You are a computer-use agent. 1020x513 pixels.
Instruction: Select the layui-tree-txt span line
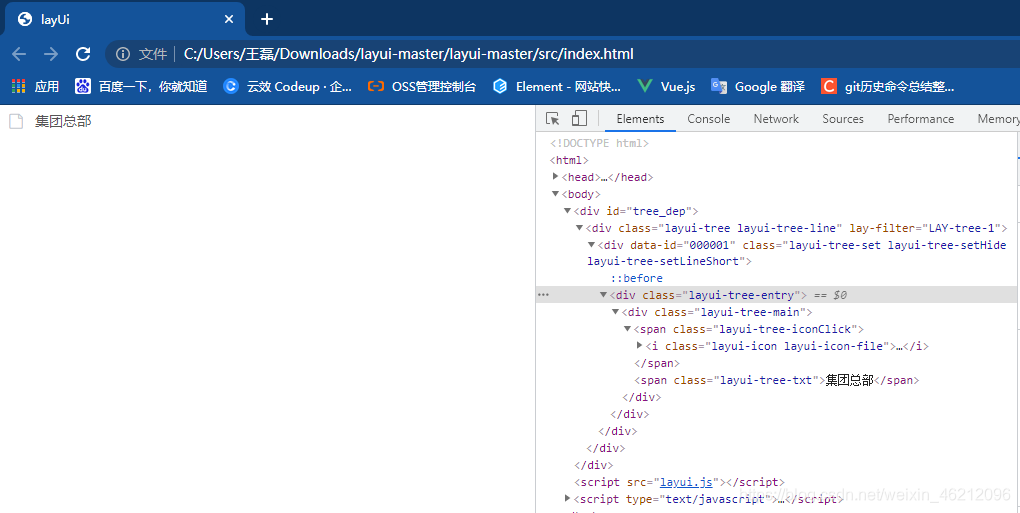point(777,380)
